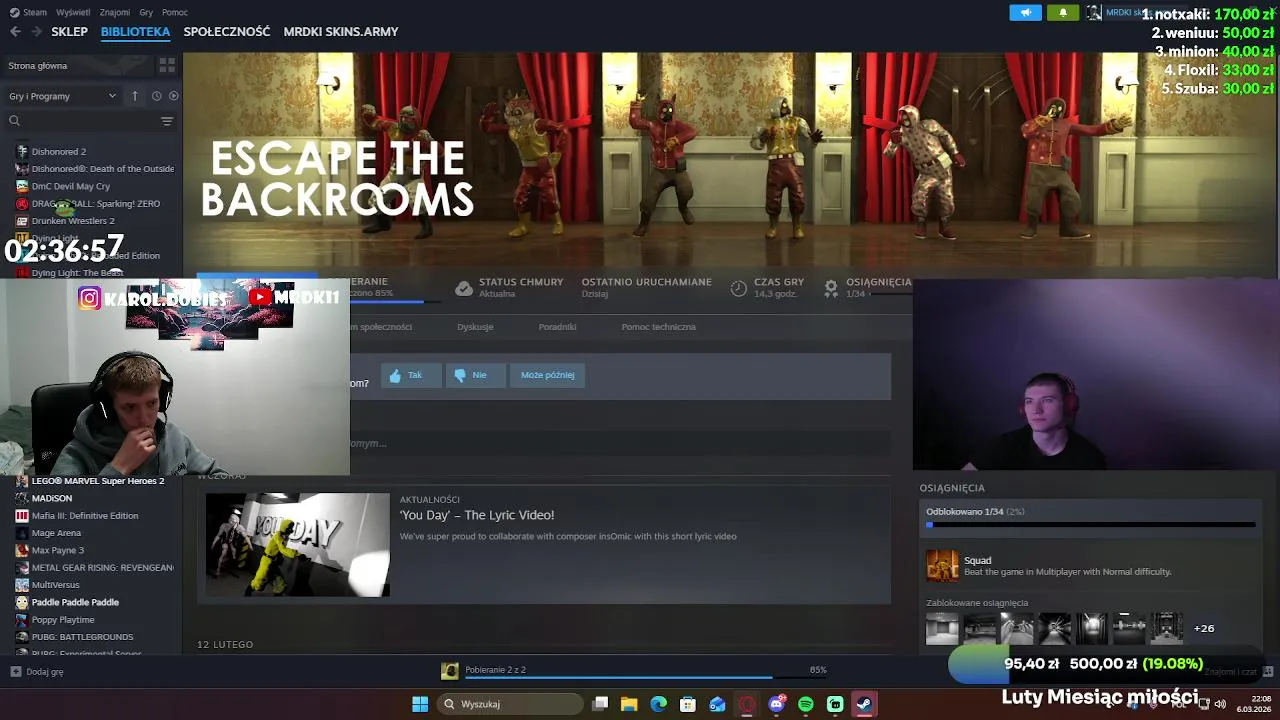Open Spotify from the taskbar
The width and height of the screenshot is (1280, 720).
806,704
